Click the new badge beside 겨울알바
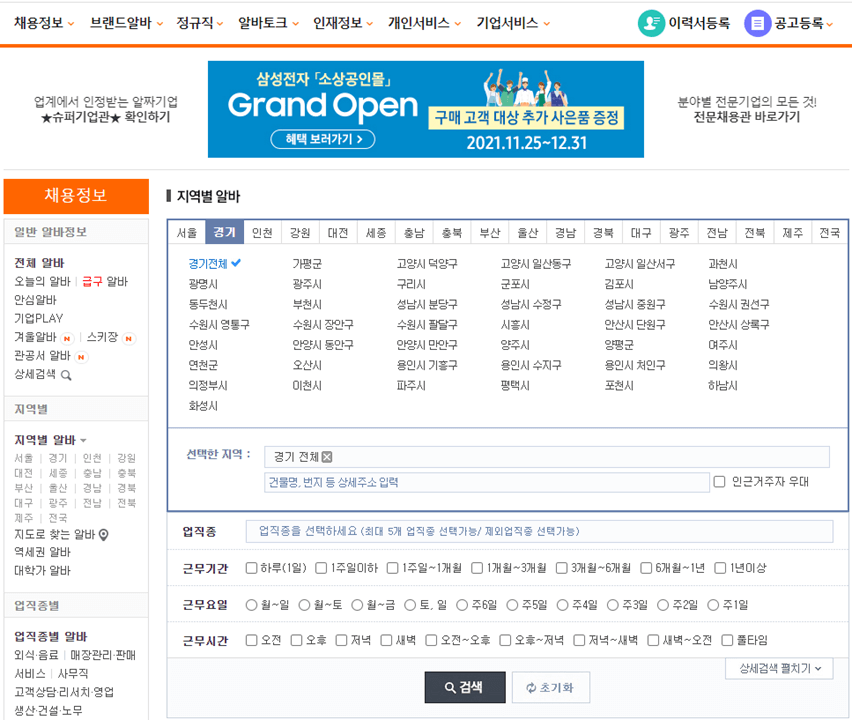 tap(67, 339)
